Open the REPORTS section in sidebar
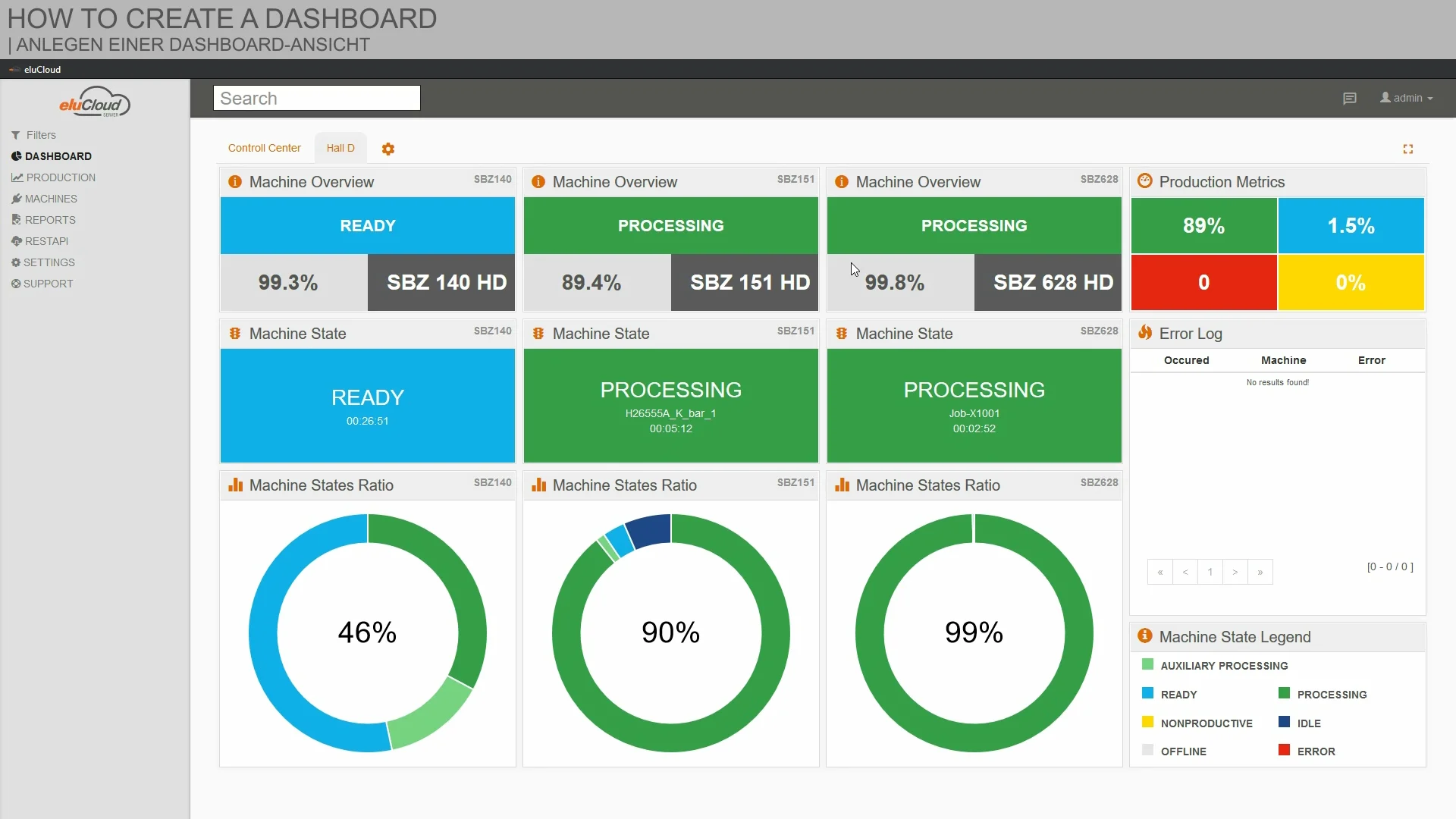This screenshot has width=1456, height=819. [x=49, y=220]
